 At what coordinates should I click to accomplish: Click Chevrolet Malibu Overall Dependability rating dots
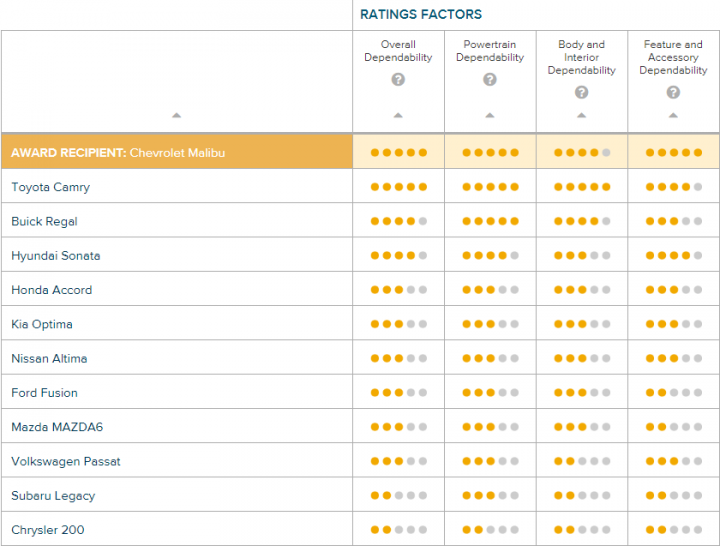pos(399,152)
